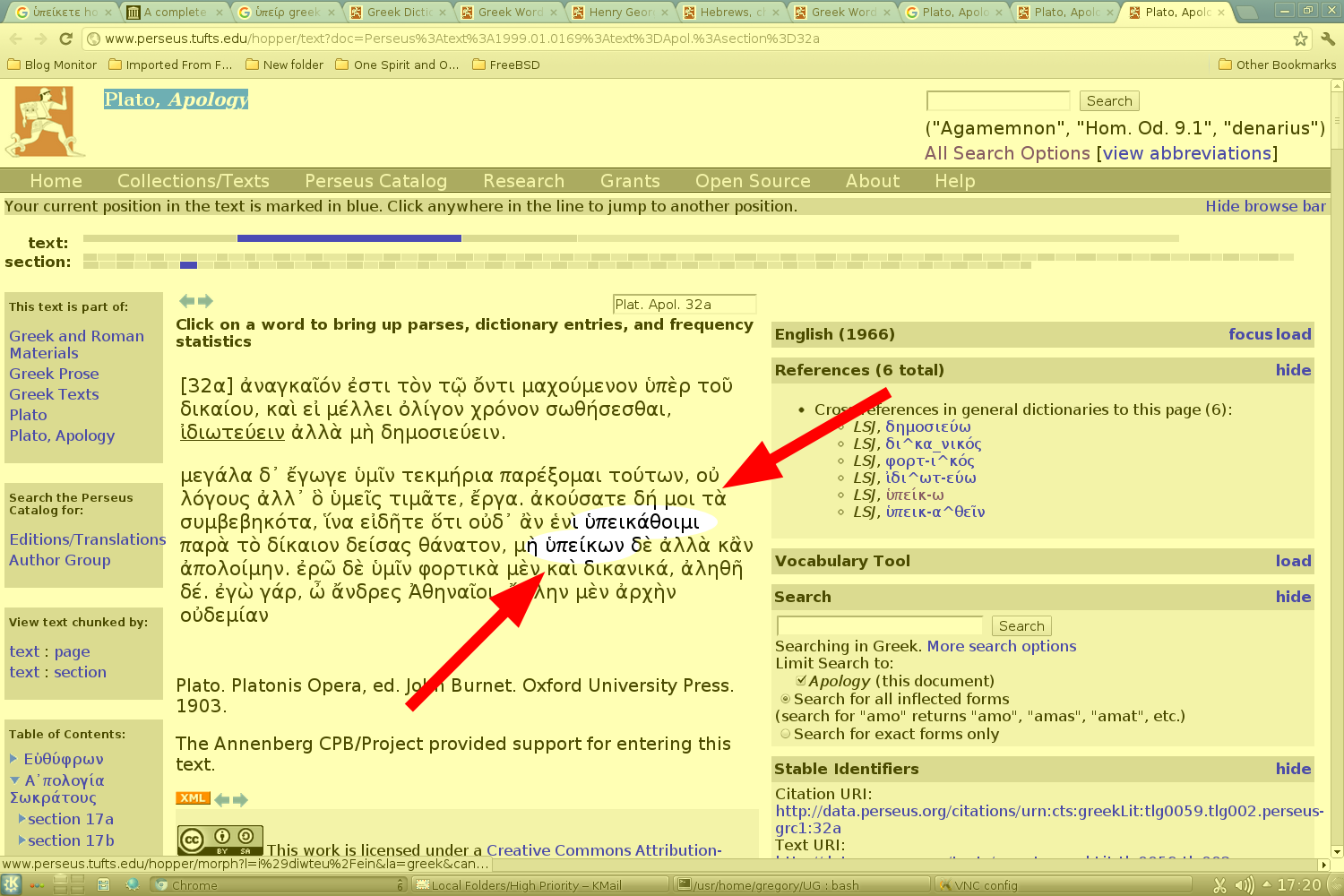This screenshot has width=1344, height=896.
Task: Open 'More search options' link
Action: tap(1001, 646)
